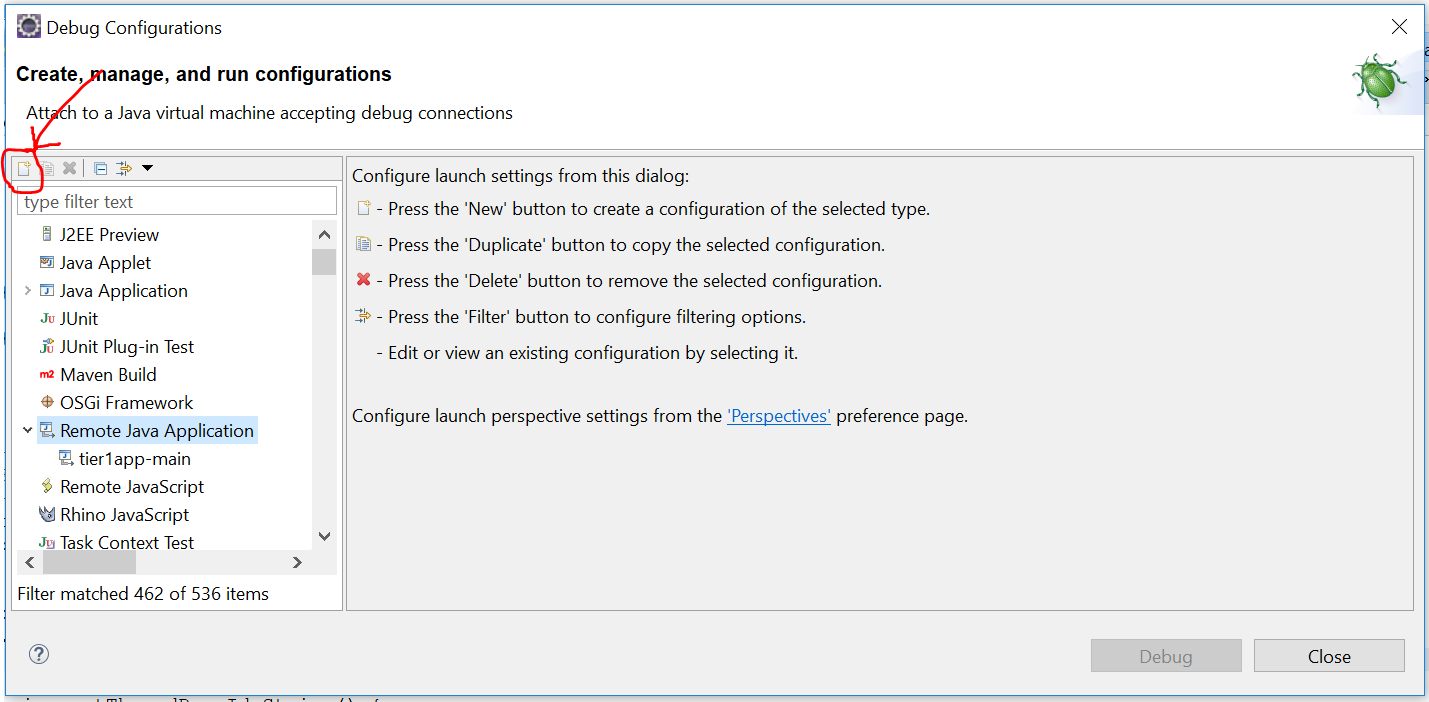1429x702 pixels.
Task: Click the tree's scroll up arrow
Action: [x=324, y=235]
